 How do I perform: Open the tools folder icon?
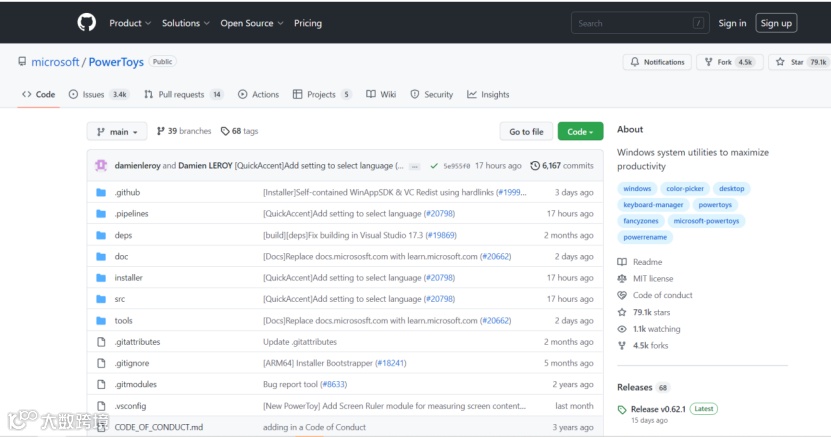(x=101, y=320)
